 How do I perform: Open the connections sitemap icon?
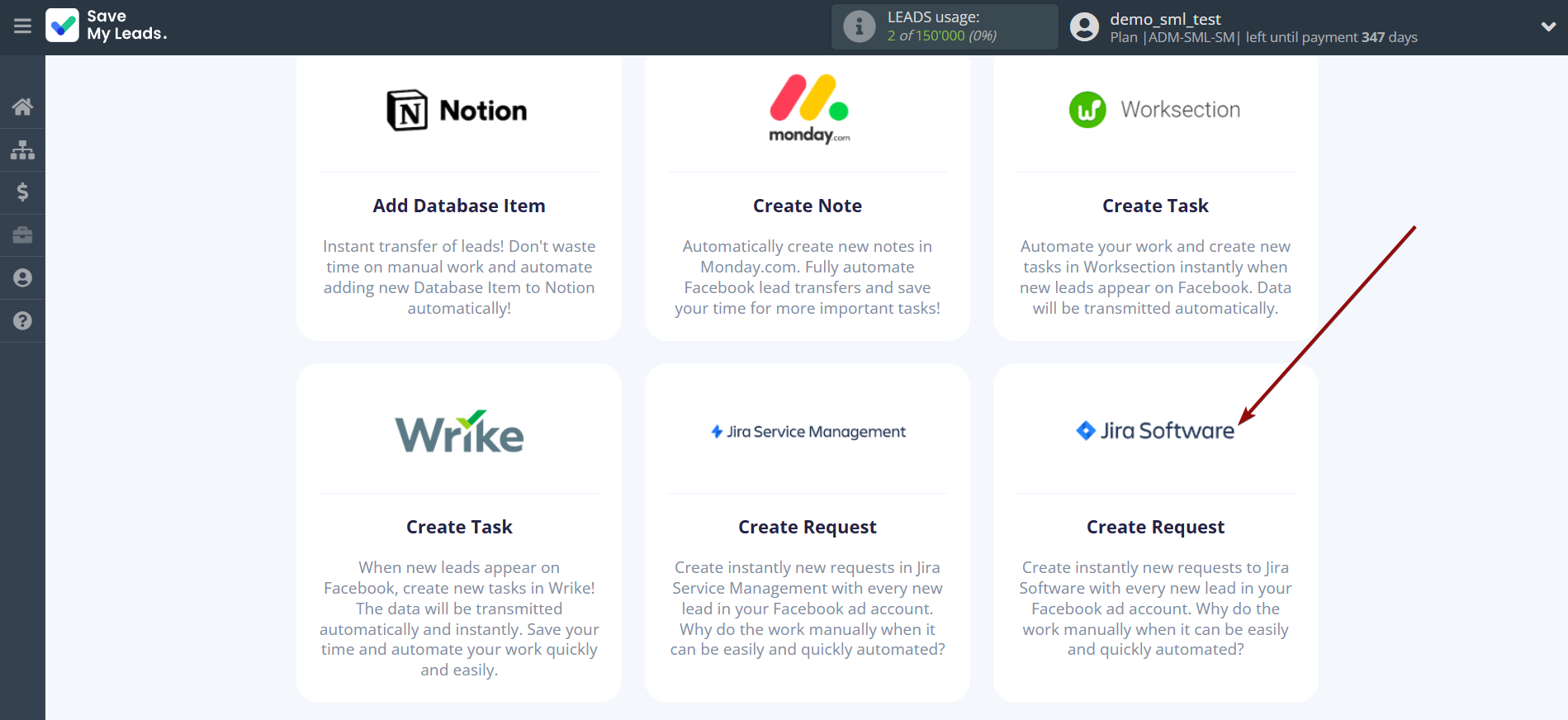(22, 149)
